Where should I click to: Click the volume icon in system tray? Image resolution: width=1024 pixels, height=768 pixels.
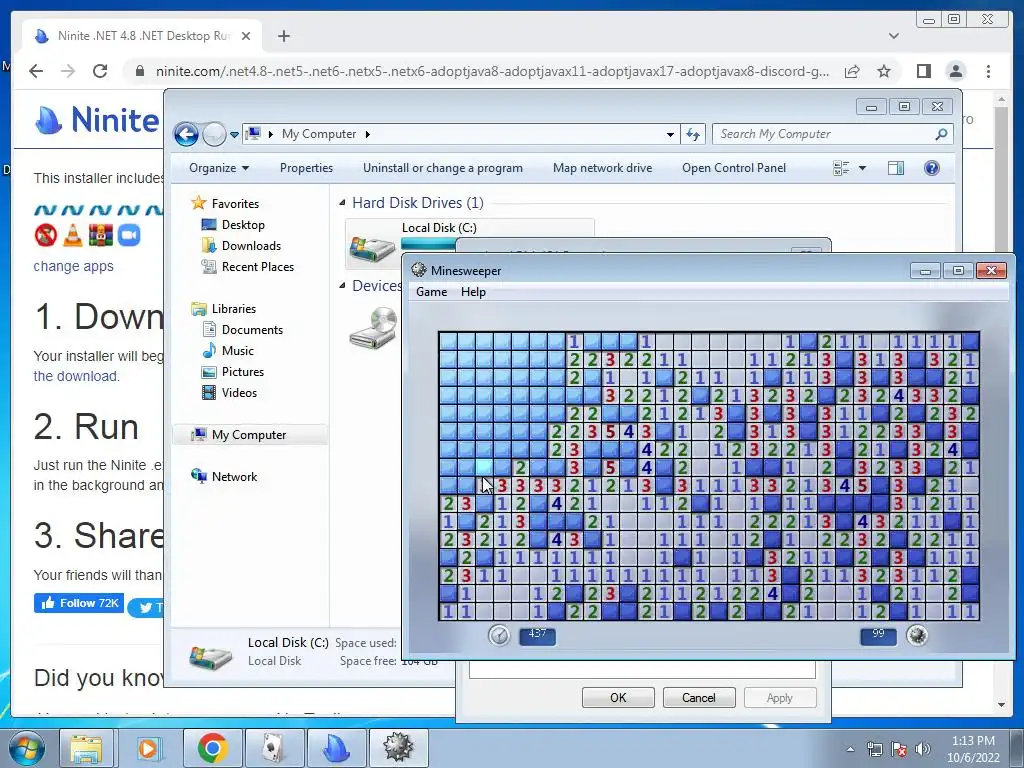[x=922, y=749]
